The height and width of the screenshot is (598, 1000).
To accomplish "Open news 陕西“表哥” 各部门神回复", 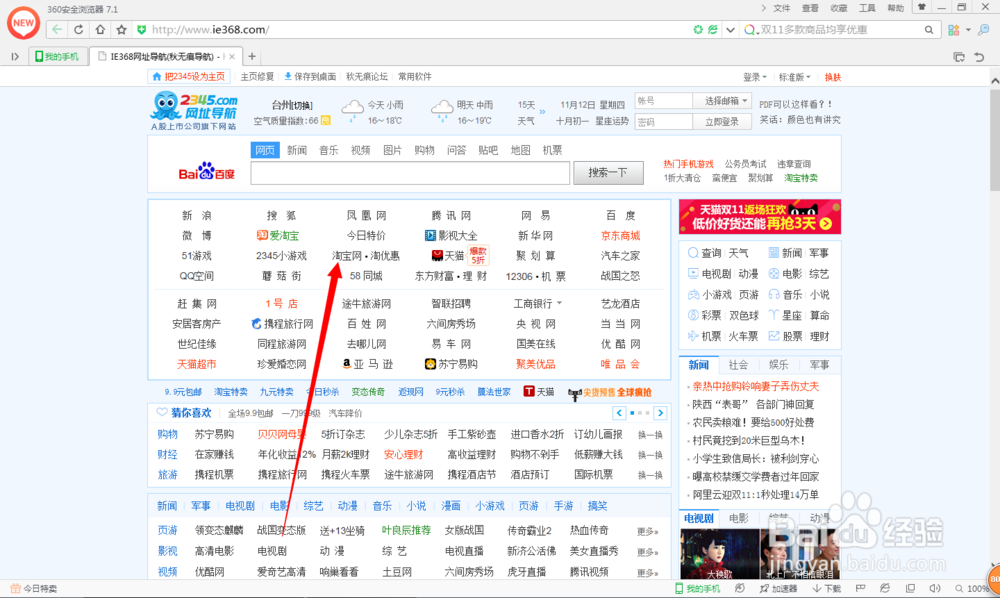I will point(753,404).
